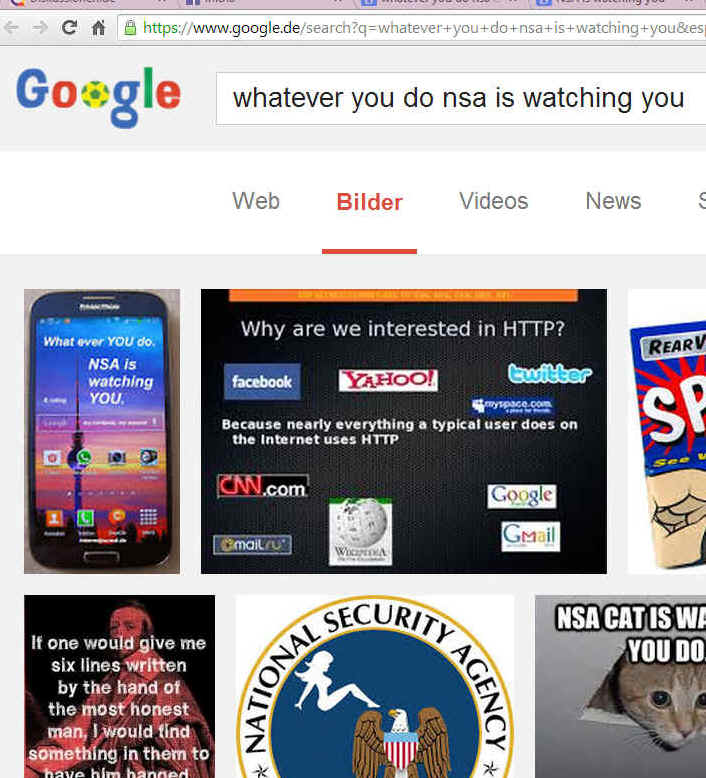Switch to the Web results tab
This screenshot has height=778, width=706.
(x=256, y=201)
